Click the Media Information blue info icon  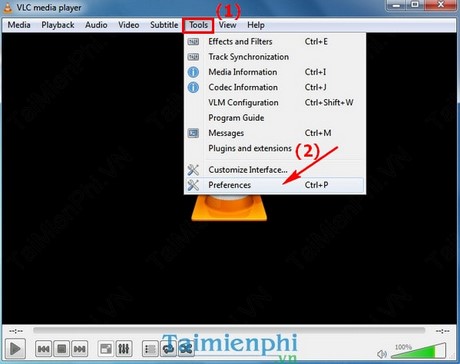click(193, 72)
